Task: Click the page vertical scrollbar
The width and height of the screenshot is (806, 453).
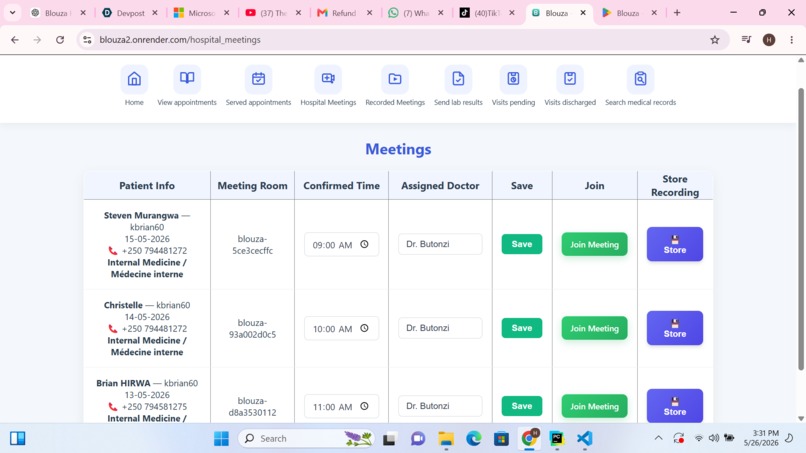Action: [x=800, y=229]
